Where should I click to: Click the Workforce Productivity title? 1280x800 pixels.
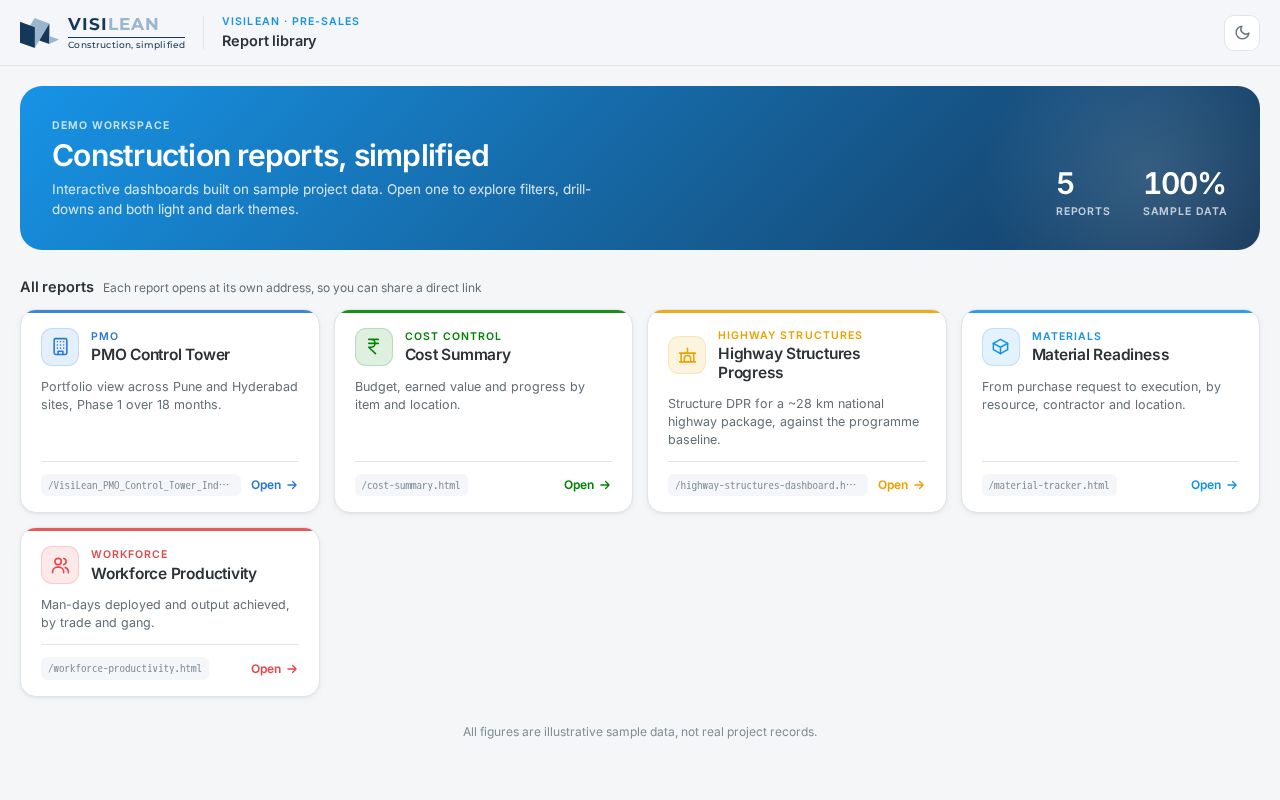point(174,574)
